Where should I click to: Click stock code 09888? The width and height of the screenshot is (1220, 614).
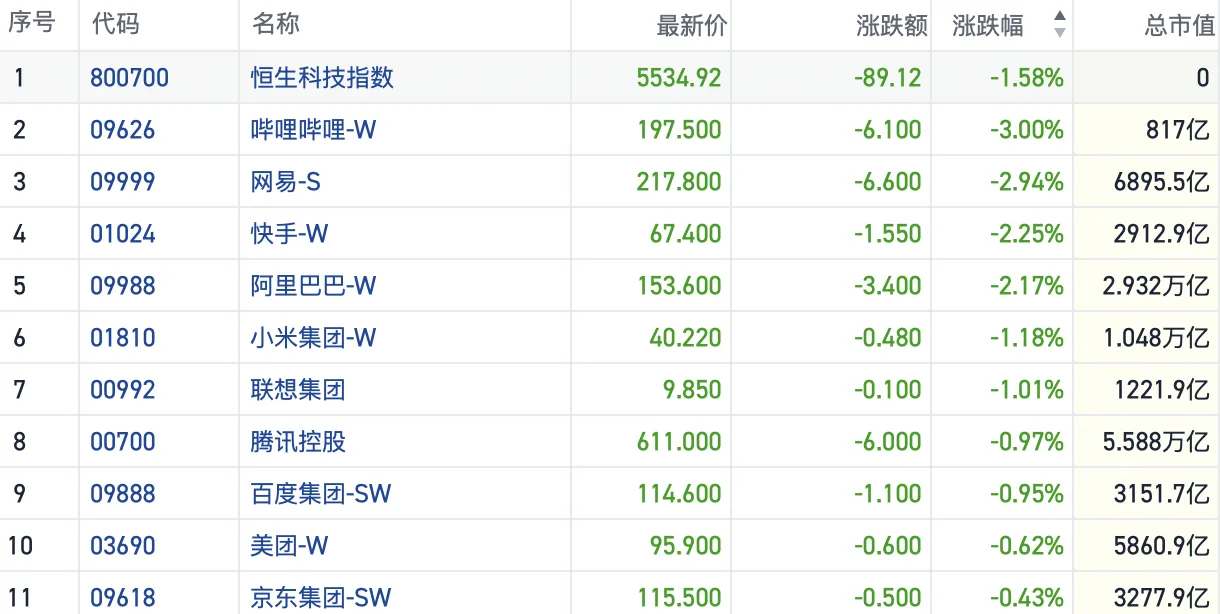coord(122,494)
